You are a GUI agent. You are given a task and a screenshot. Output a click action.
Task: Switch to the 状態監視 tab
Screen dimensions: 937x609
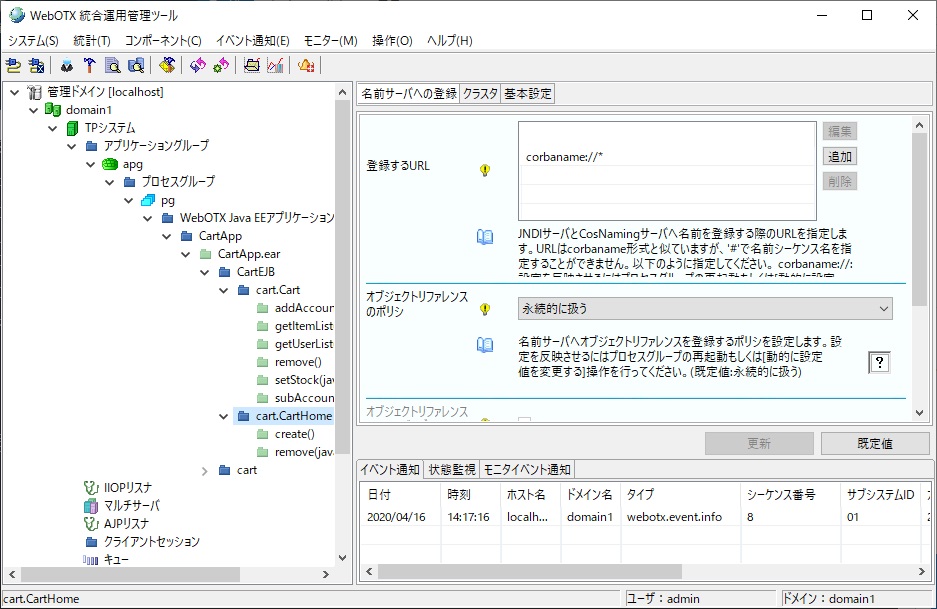(451, 470)
